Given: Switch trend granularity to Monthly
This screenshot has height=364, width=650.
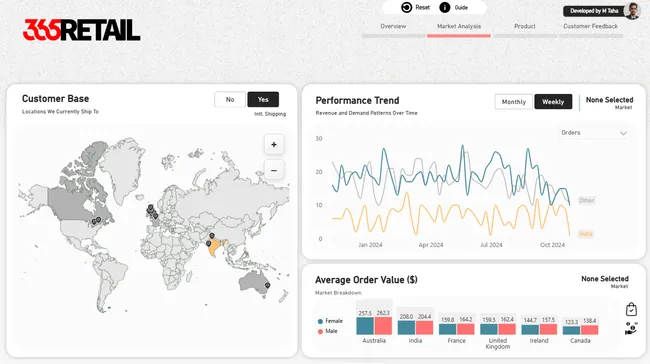Looking at the screenshot, I should click(514, 102).
